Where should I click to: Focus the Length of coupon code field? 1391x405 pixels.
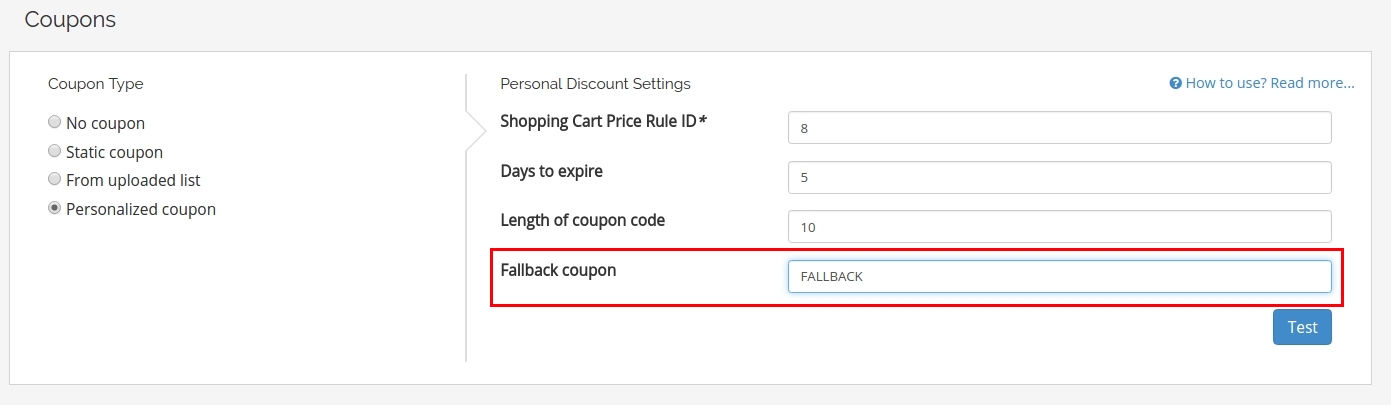point(1060,227)
